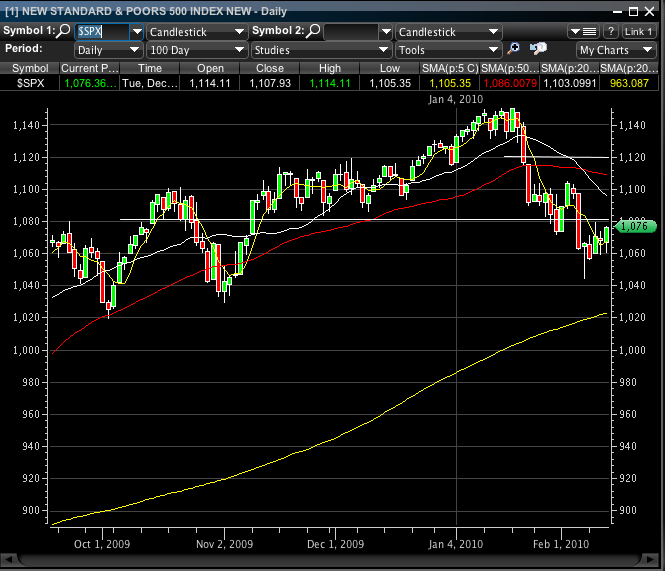Open the Studies menu
Screen dimensions: 665x571
point(321,49)
